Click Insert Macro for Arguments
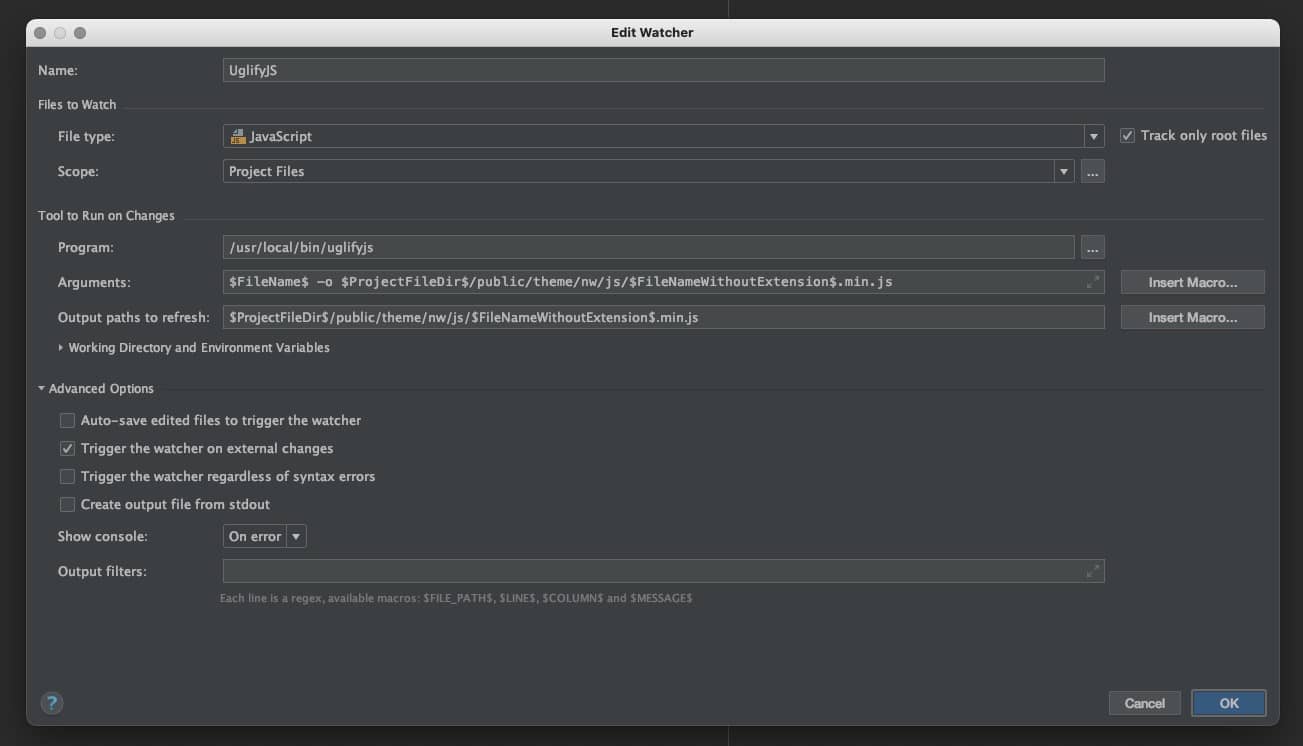Screen dimensions: 1303x746 [1192, 283]
